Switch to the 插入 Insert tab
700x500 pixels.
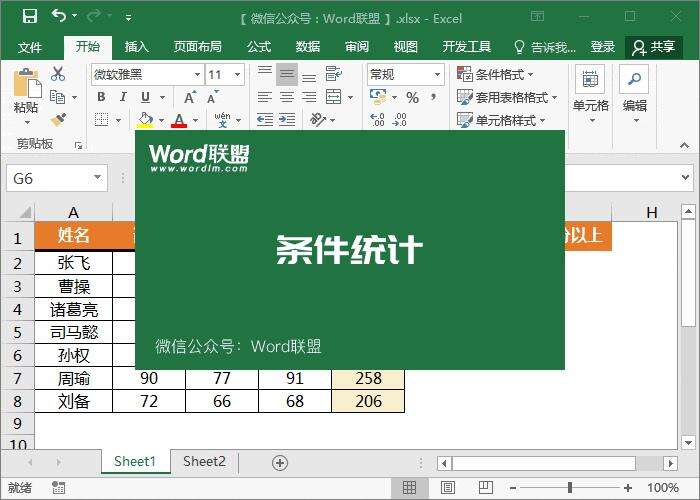tap(136, 46)
